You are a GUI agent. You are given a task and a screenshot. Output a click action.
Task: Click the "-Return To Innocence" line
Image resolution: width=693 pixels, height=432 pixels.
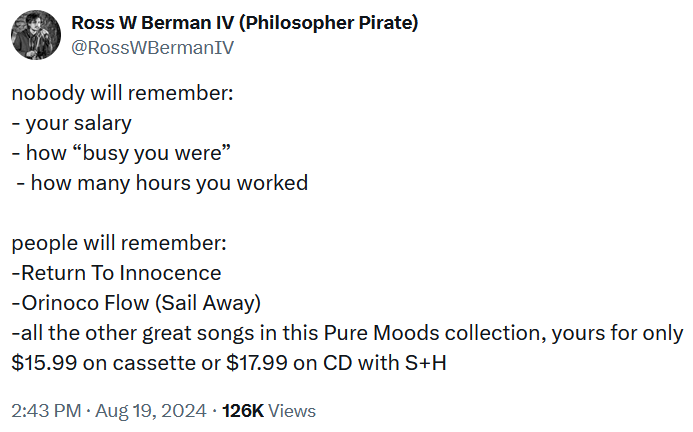pyautogui.click(x=117, y=273)
